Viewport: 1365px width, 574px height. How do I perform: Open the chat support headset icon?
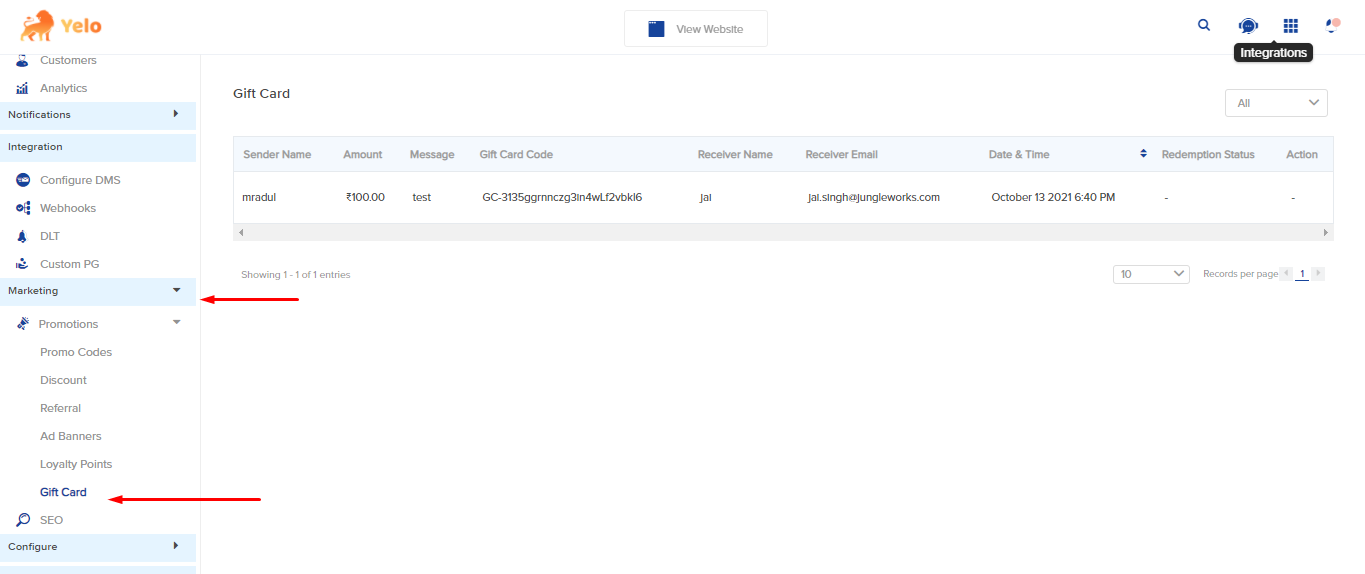point(1248,26)
